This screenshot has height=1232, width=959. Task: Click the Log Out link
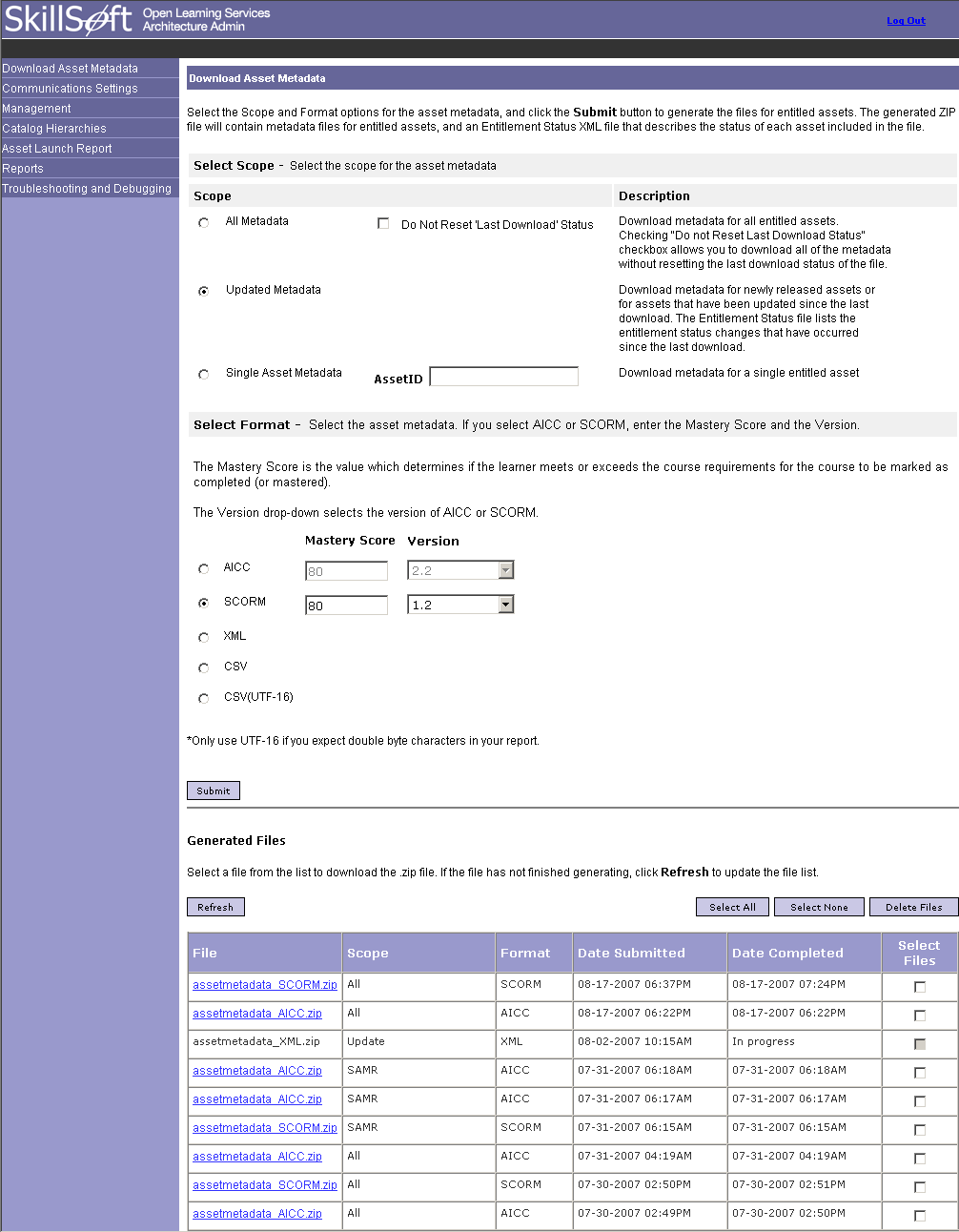[x=905, y=20]
